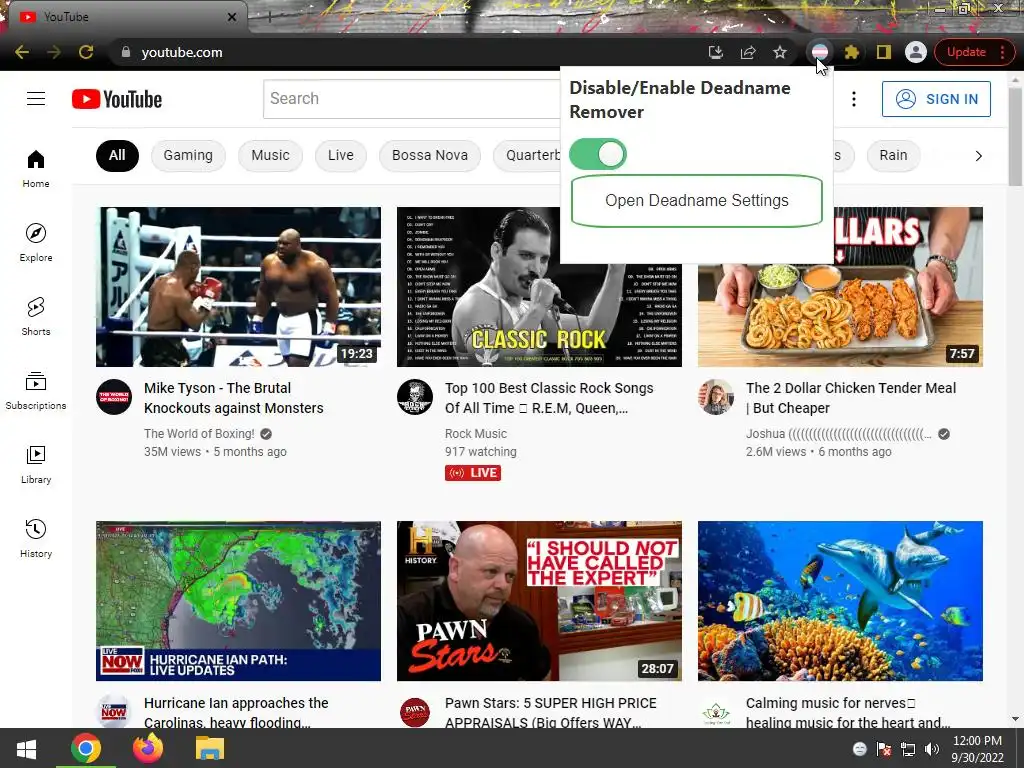Click the volume speaker tray icon

[932, 749]
